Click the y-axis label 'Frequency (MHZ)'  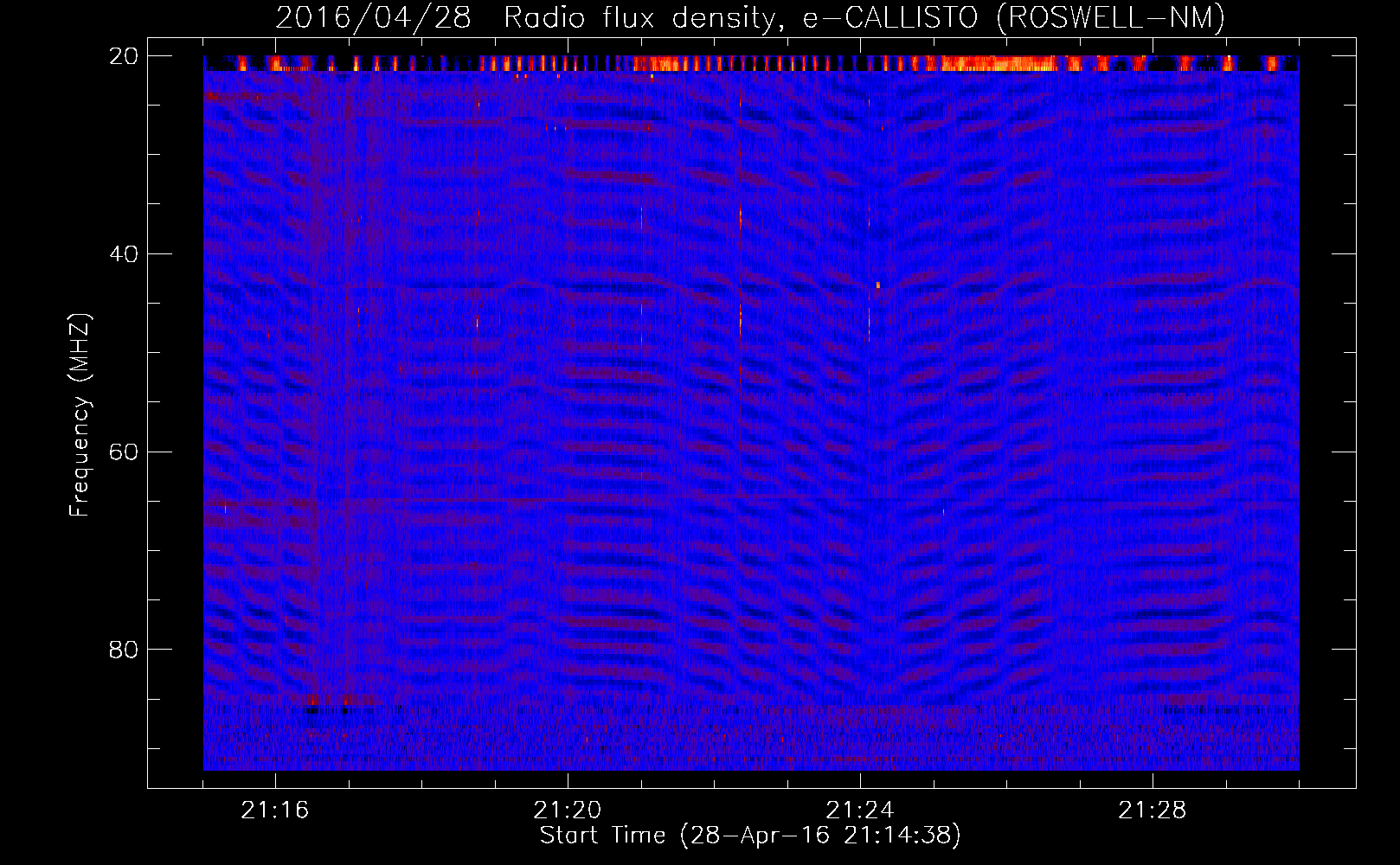[x=80, y=415]
